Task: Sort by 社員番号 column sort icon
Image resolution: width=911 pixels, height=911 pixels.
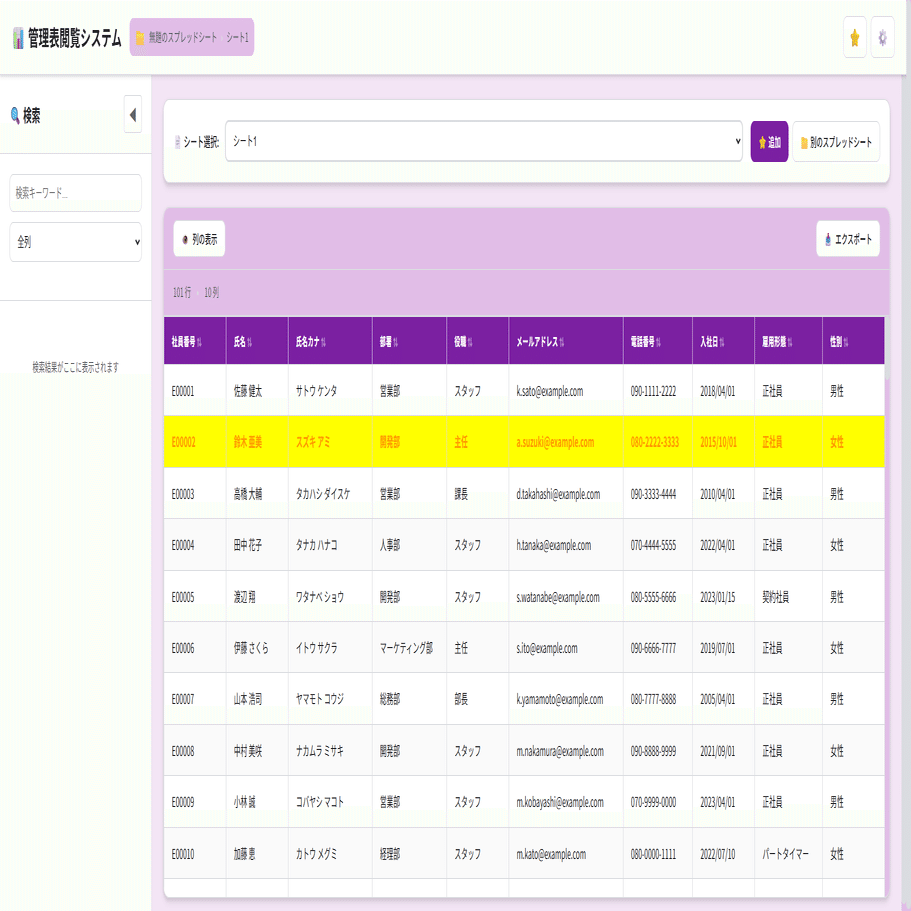Action: tap(199, 342)
